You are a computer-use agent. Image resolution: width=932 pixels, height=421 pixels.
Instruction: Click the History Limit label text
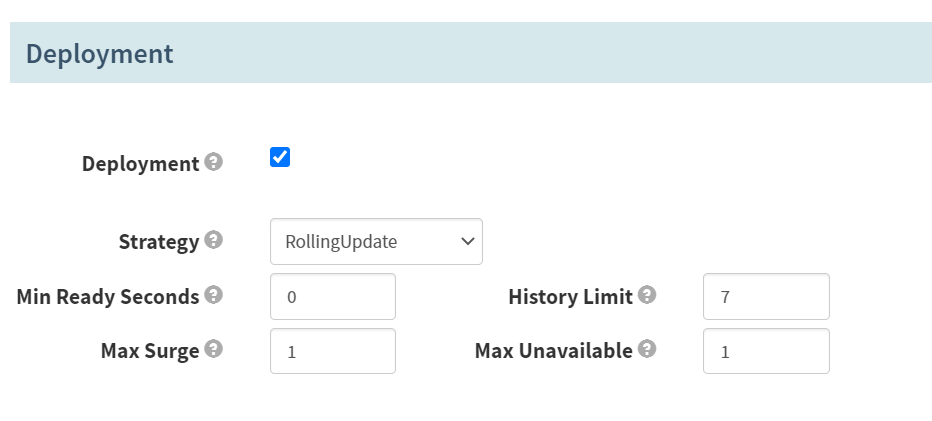tap(571, 297)
